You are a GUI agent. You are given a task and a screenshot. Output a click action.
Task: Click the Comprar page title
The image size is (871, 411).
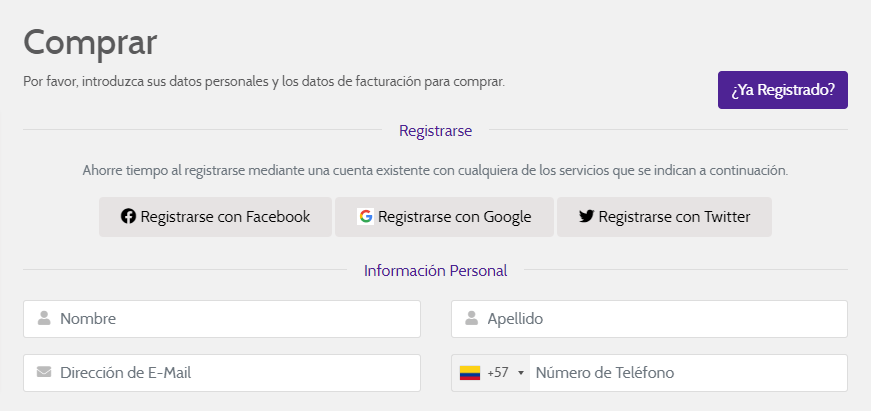click(x=90, y=42)
